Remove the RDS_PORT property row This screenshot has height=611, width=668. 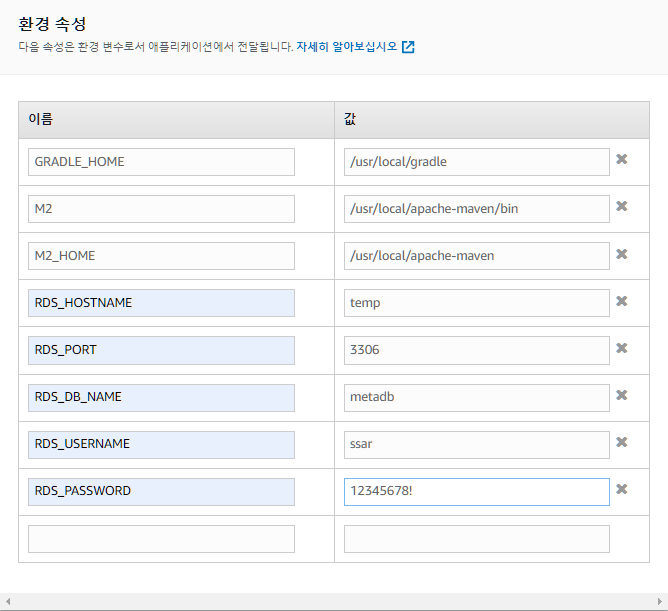point(622,348)
